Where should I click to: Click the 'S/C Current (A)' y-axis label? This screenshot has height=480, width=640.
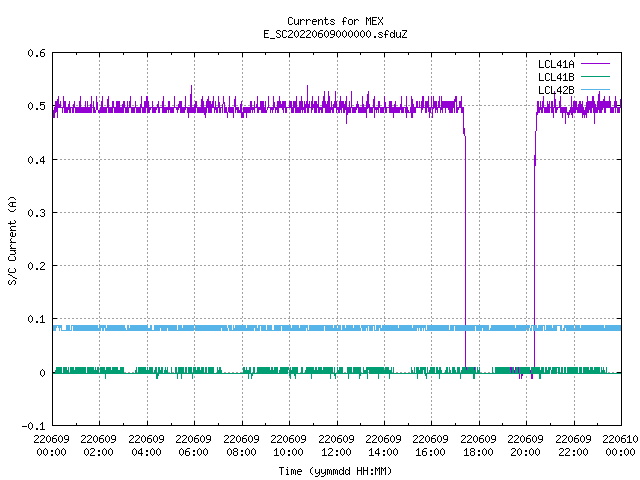(12, 241)
